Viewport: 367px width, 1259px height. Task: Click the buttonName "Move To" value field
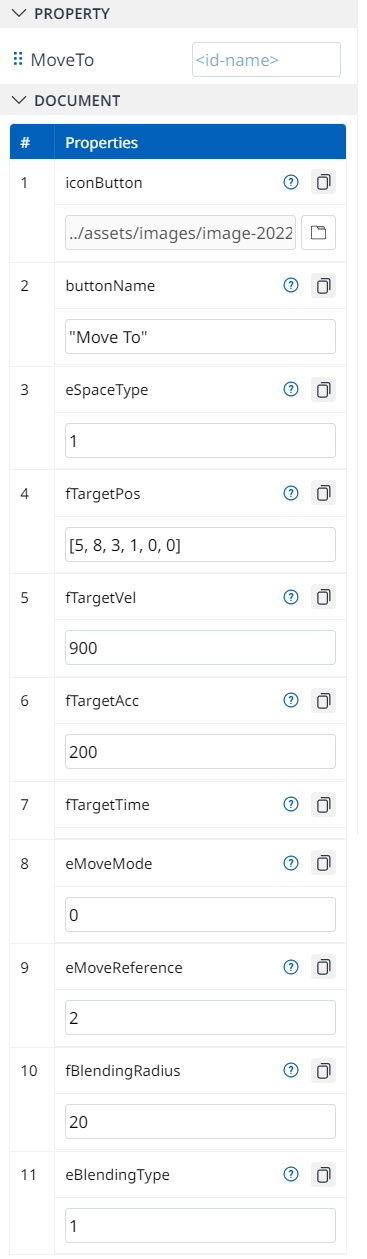click(x=200, y=337)
